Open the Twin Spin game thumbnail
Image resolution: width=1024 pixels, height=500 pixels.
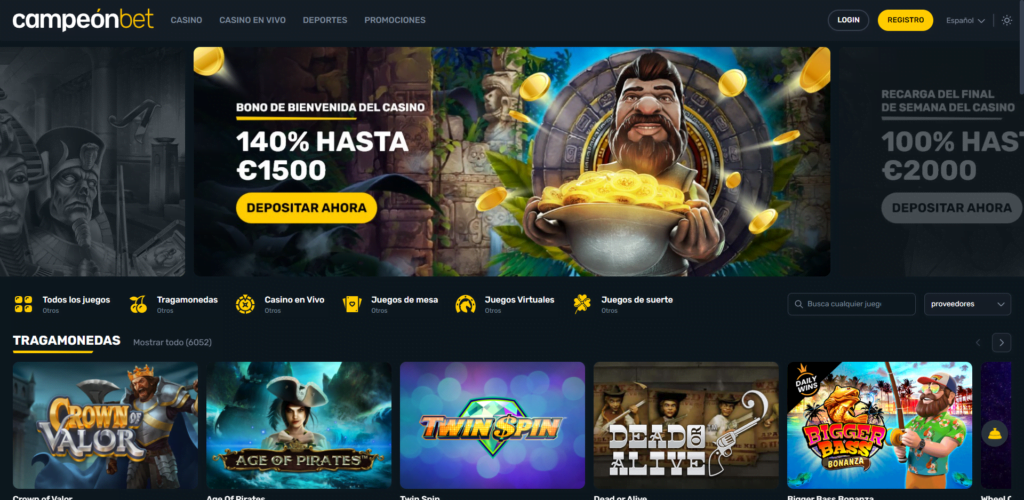[x=492, y=426]
